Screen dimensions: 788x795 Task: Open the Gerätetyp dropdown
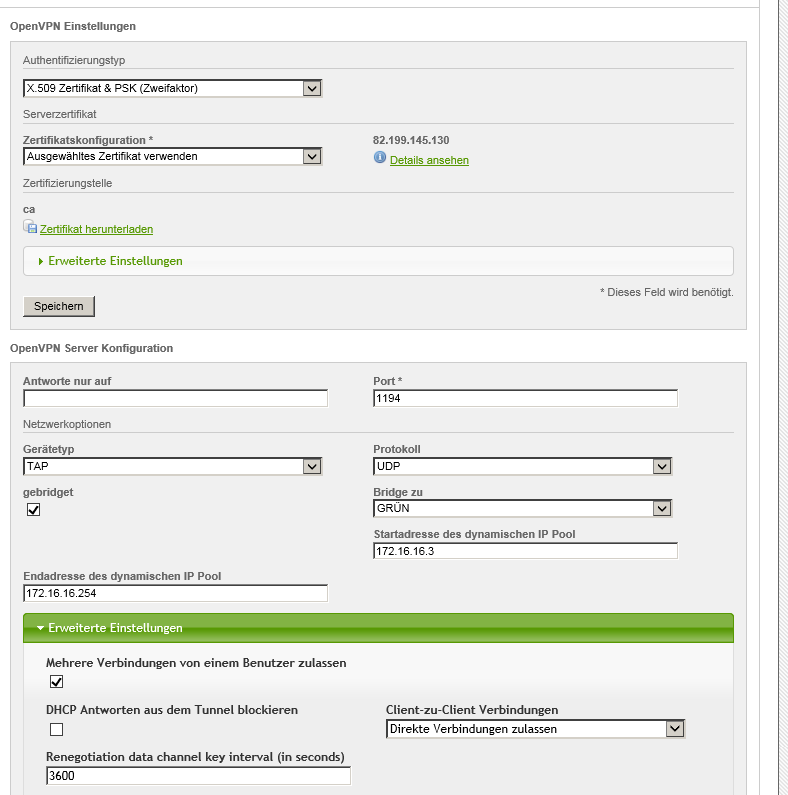coord(172,466)
